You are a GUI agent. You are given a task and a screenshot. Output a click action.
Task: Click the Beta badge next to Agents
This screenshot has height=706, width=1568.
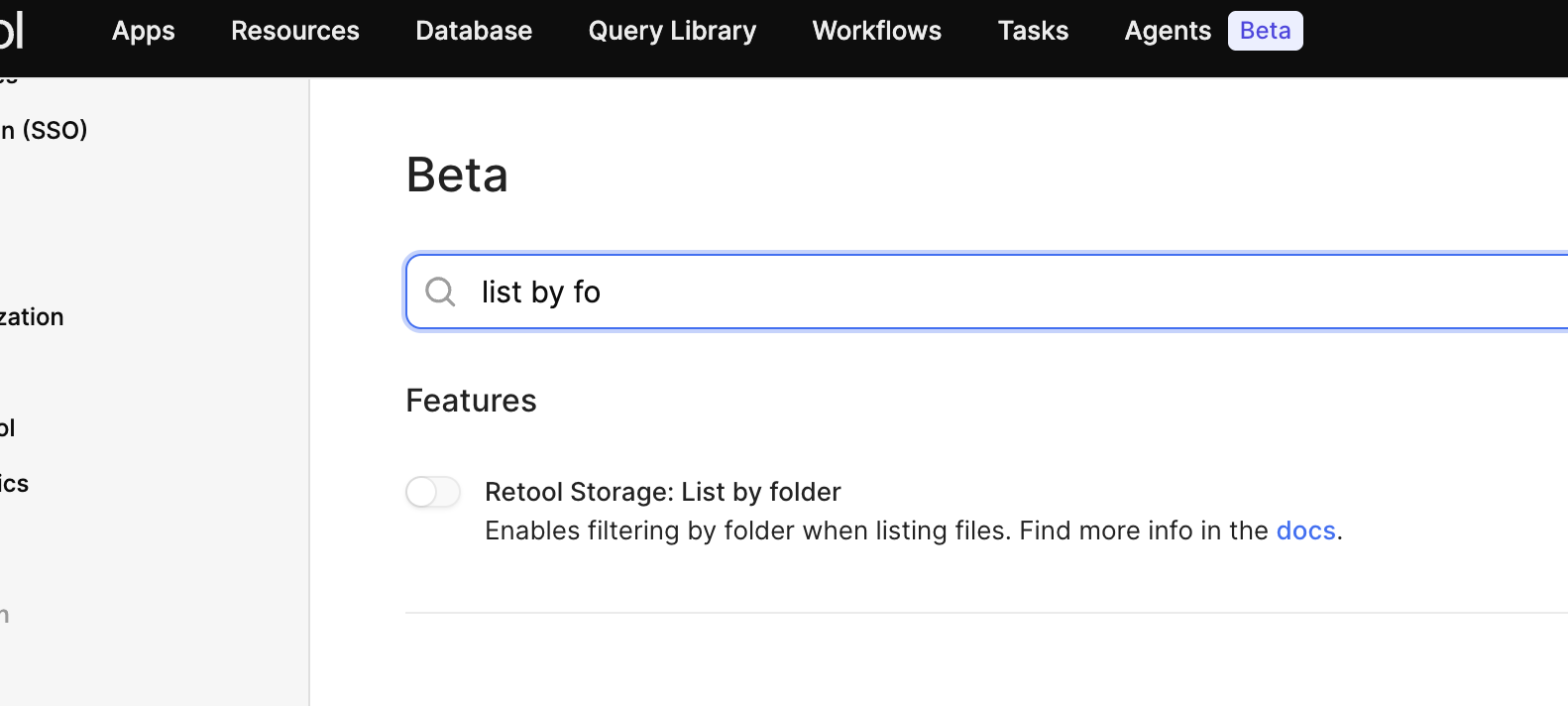point(1265,31)
